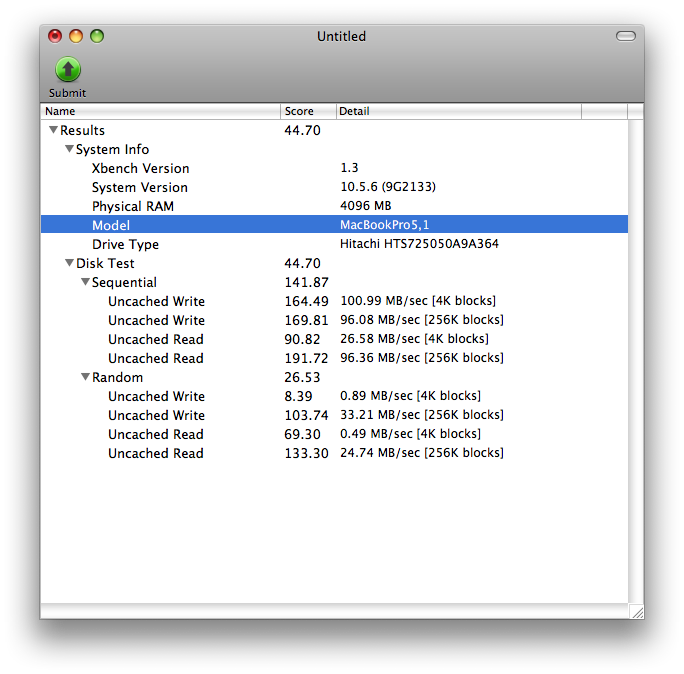Screen dimensions: 684x674
Task: Click the MacBookPro5,1 detail value
Action: (x=384, y=225)
